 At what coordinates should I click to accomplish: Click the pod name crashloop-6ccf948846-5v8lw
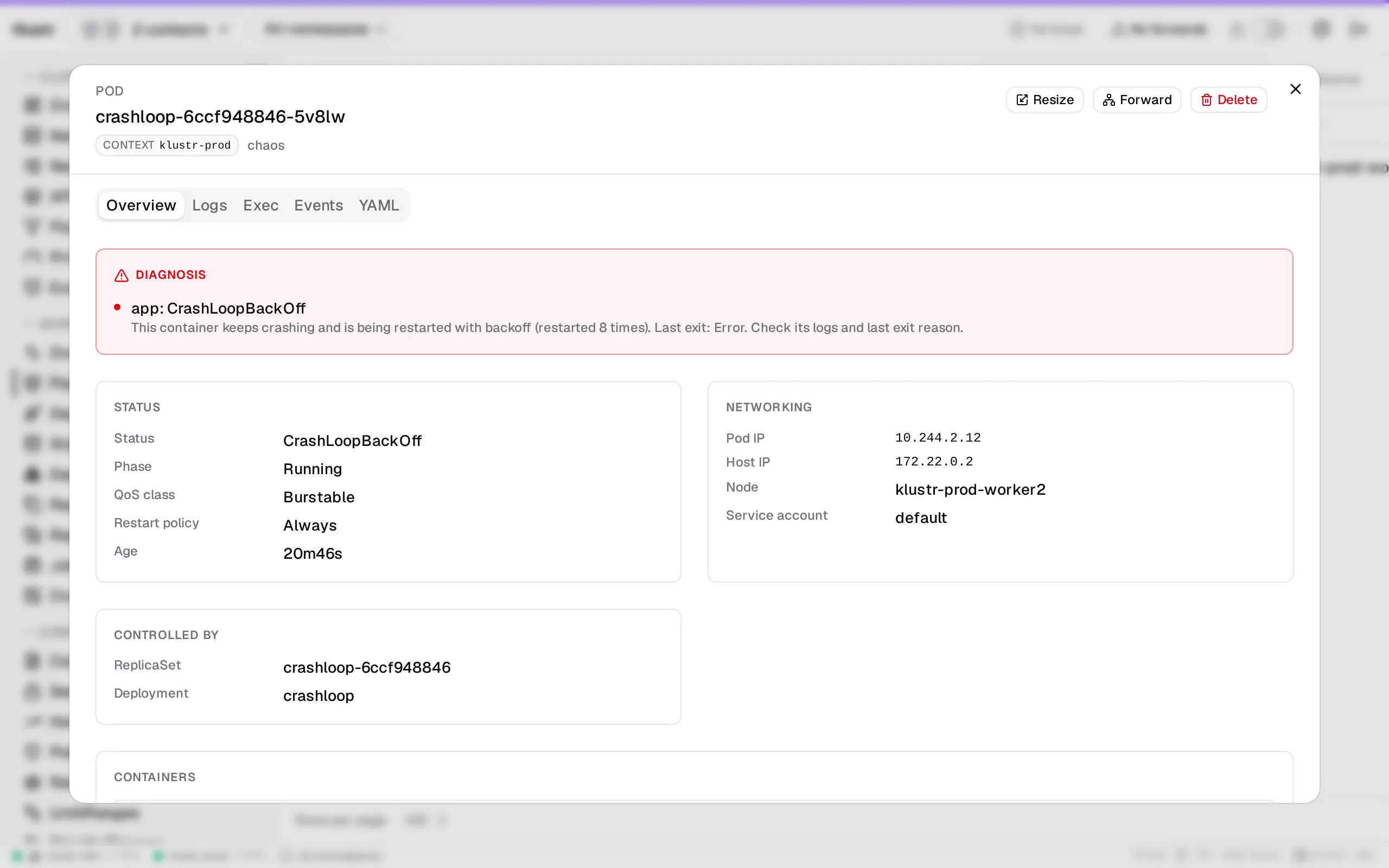[x=220, y=117]
